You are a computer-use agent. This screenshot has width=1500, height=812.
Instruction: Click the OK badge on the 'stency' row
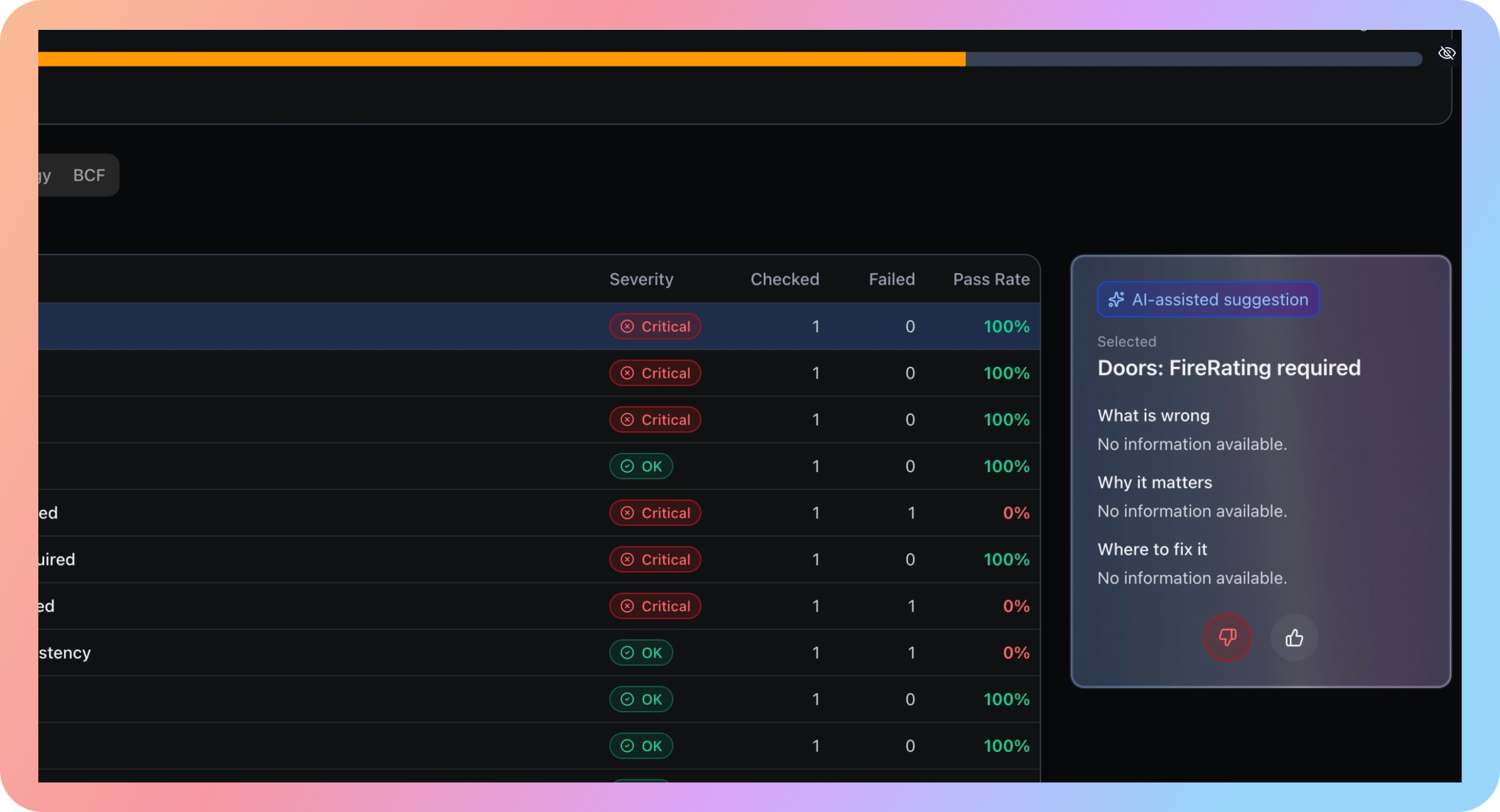tap(641, 653)
